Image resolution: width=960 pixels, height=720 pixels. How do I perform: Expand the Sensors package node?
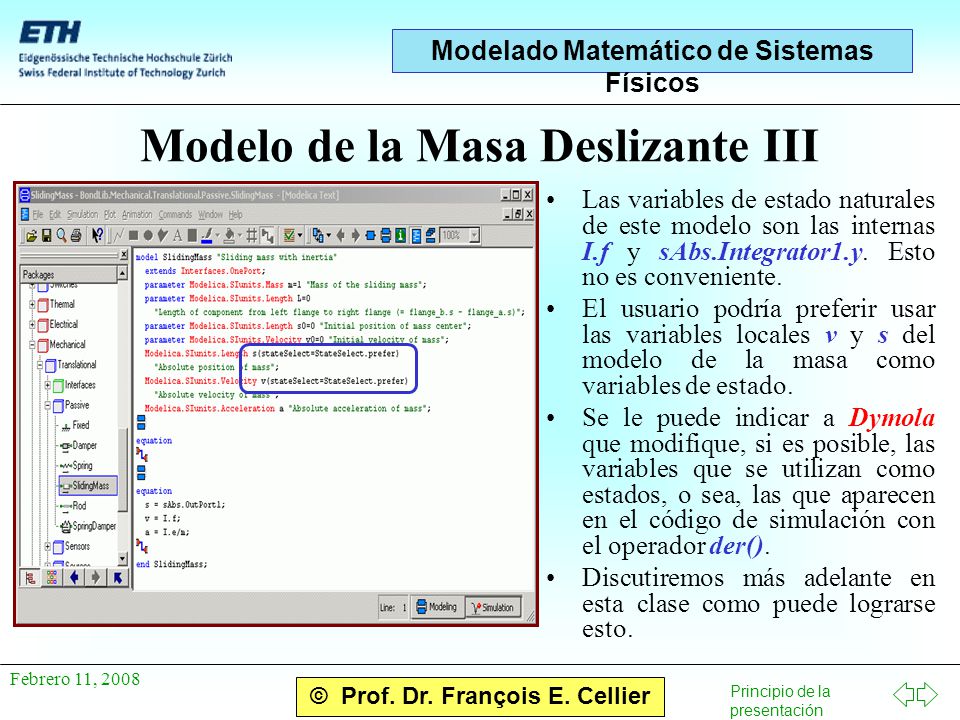(48, 546)
